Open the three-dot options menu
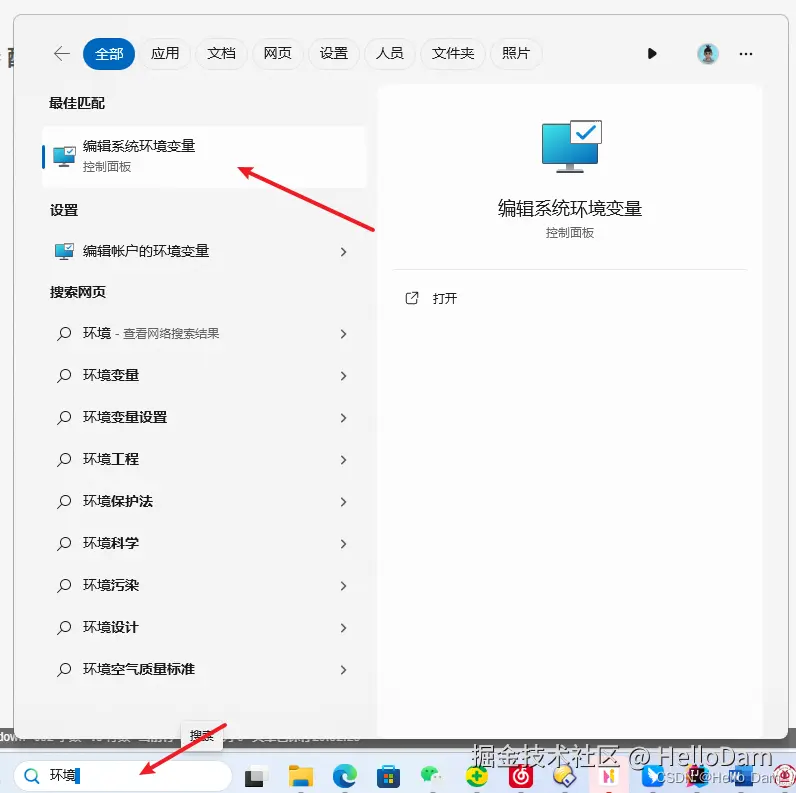Viewport: 796px width, 793px height. 746,53
